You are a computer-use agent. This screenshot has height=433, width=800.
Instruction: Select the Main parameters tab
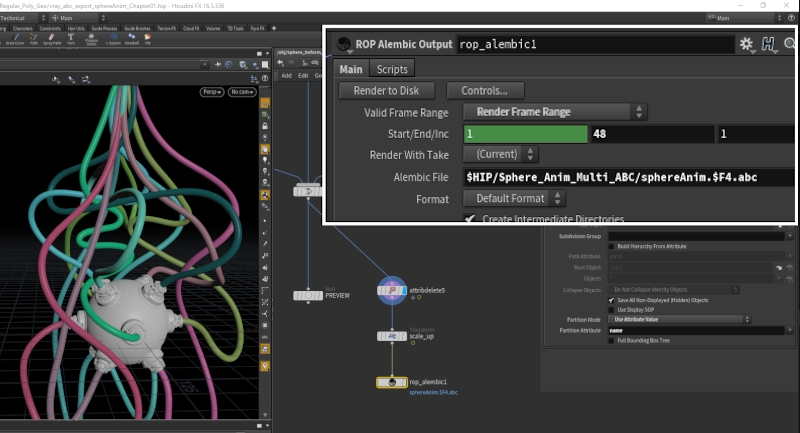[x=351, y=69]
